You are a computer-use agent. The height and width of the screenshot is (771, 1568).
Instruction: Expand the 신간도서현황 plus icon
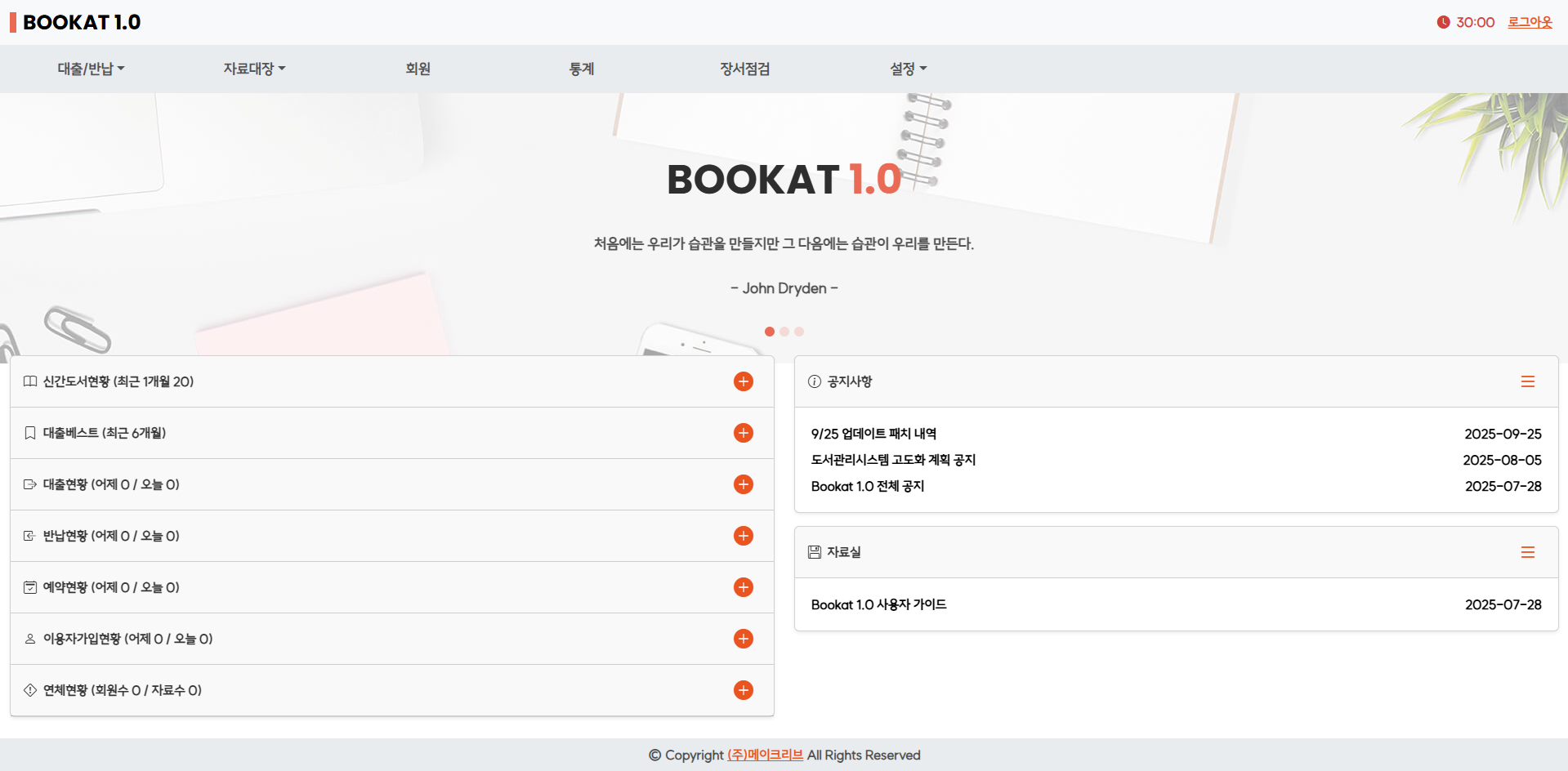tap(743, 381)
